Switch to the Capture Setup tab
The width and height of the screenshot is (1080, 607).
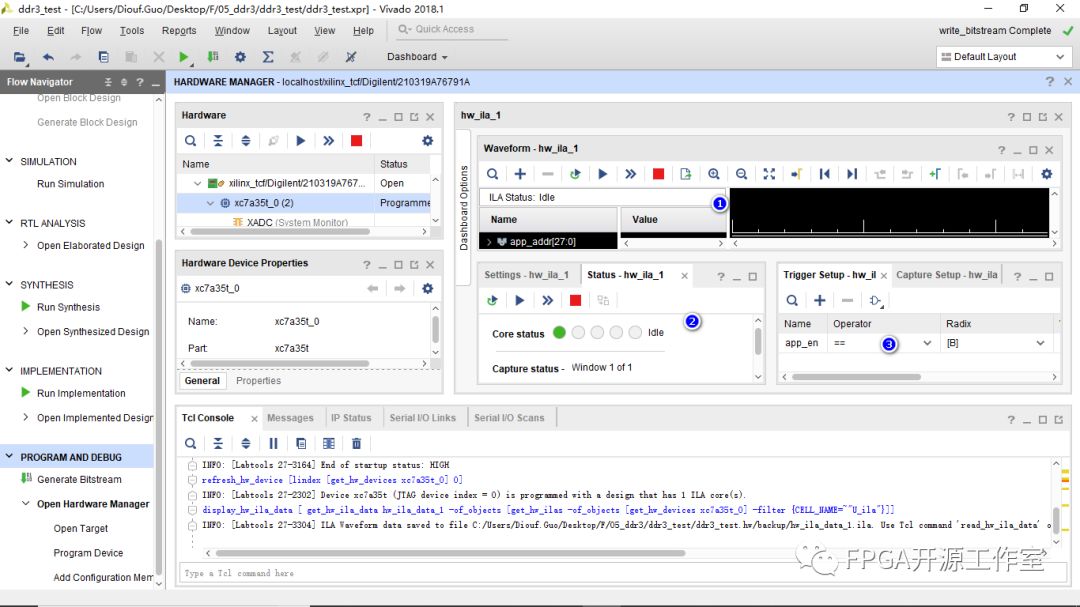[x=946, y=275]
